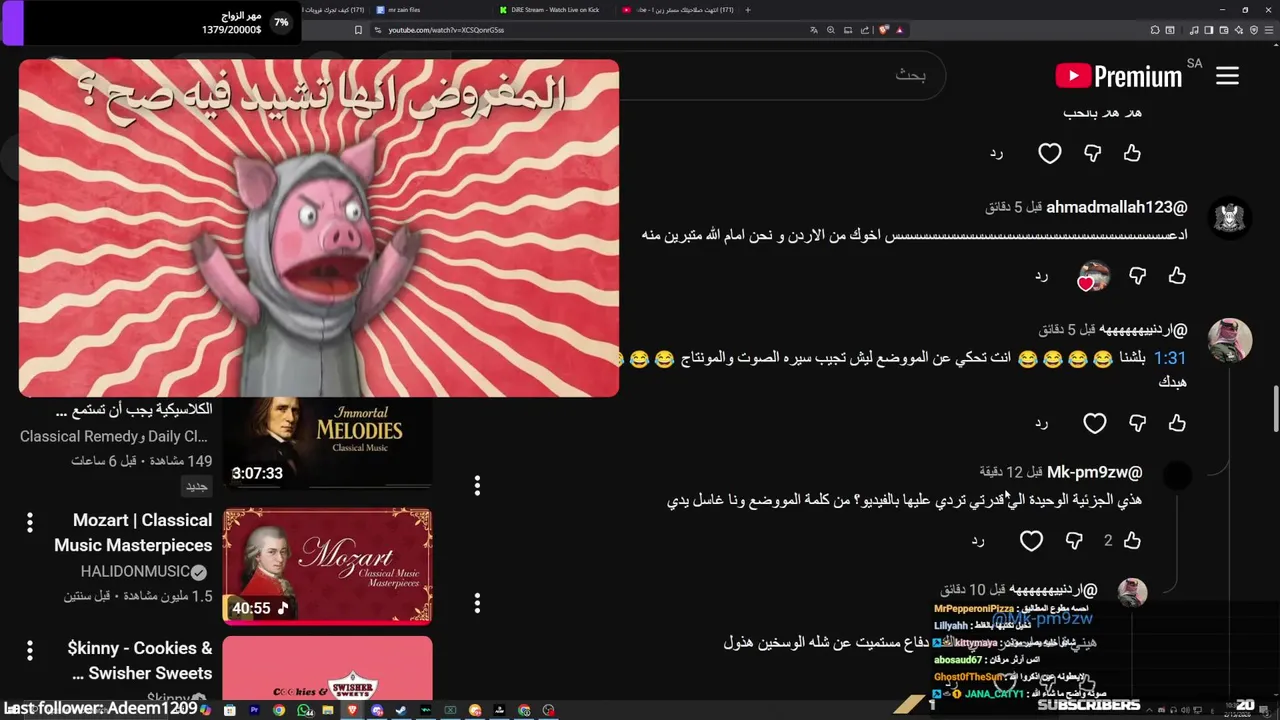Open the Brave browser main menu button
The height and width of the screenshot is (720, 1280).
(x=1270, y=30)
